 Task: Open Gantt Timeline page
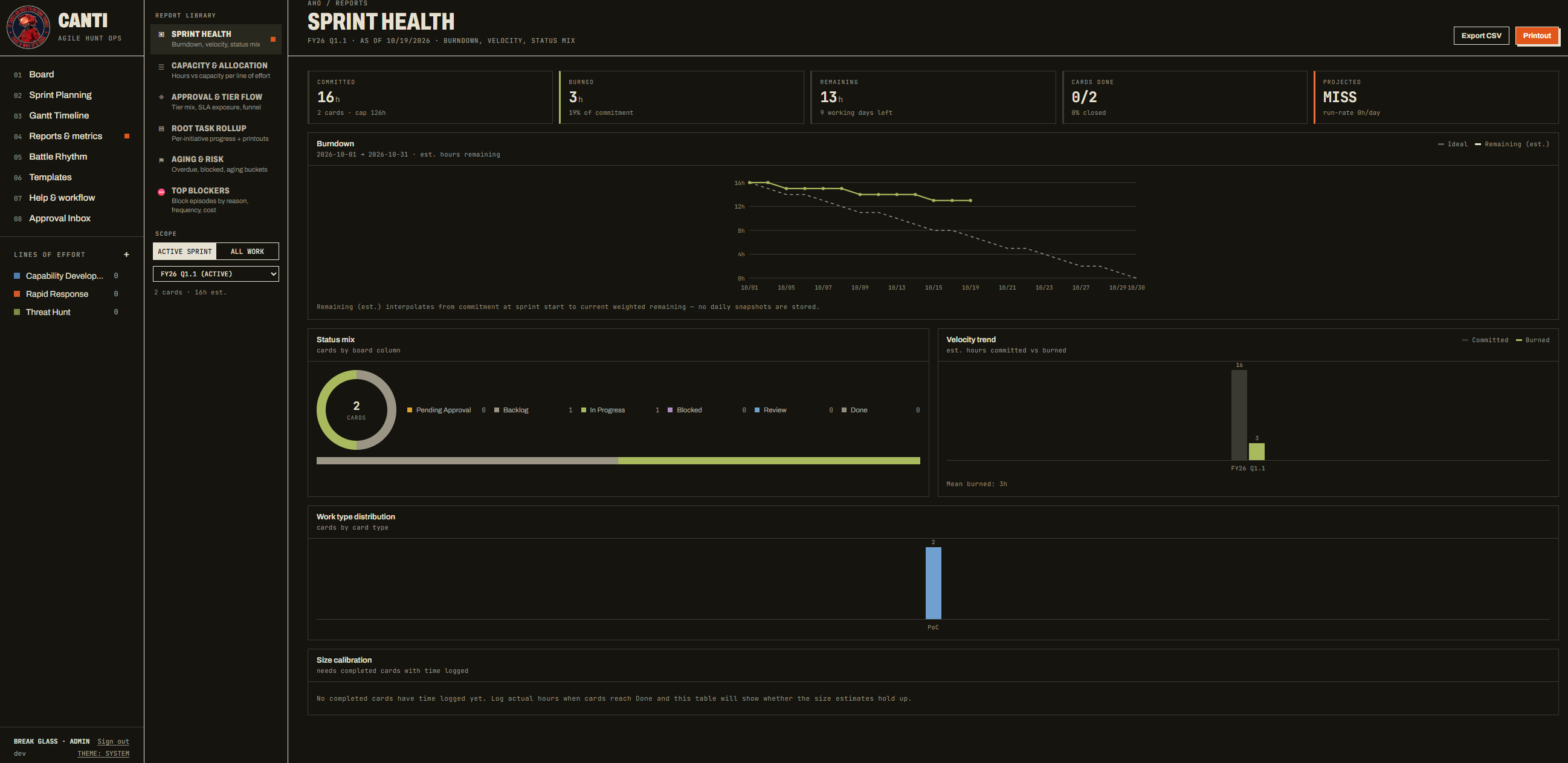click(x=72, y=115)
